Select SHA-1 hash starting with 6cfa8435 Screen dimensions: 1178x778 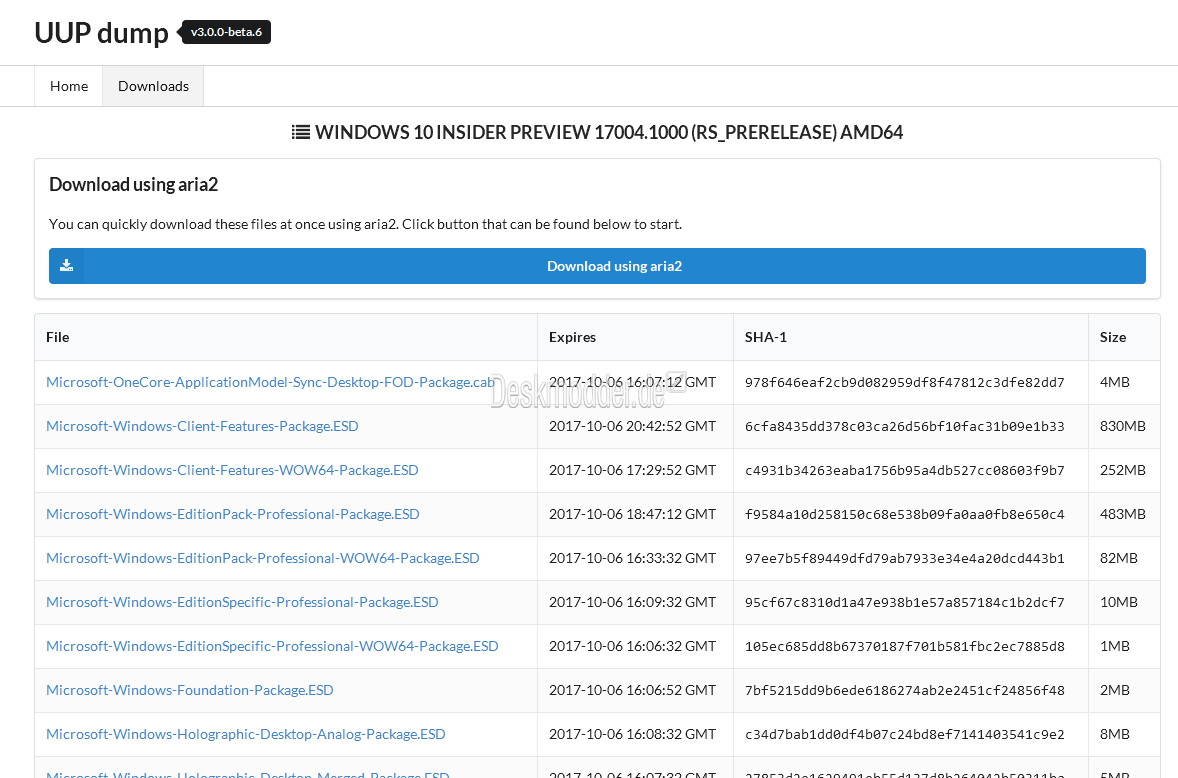pyautogui.click(x=905, y=426)
